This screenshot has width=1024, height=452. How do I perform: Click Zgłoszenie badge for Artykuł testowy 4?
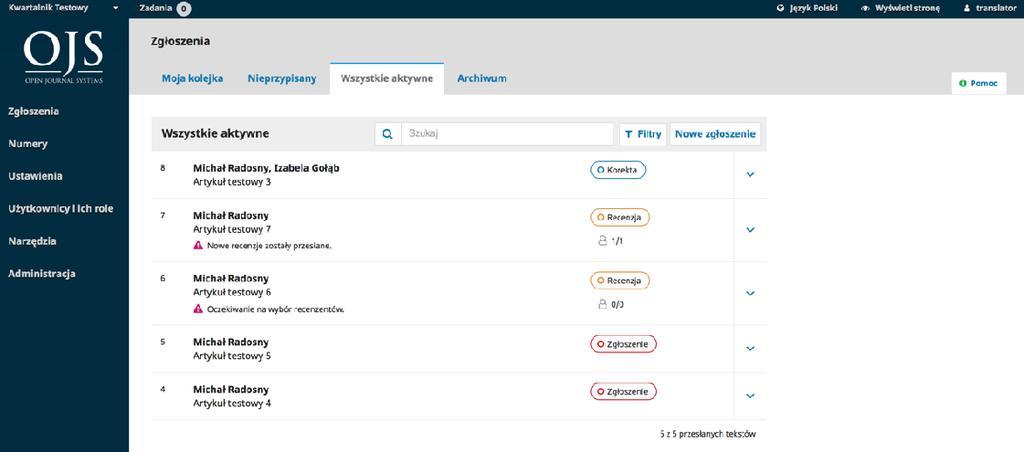coord(623,391)
